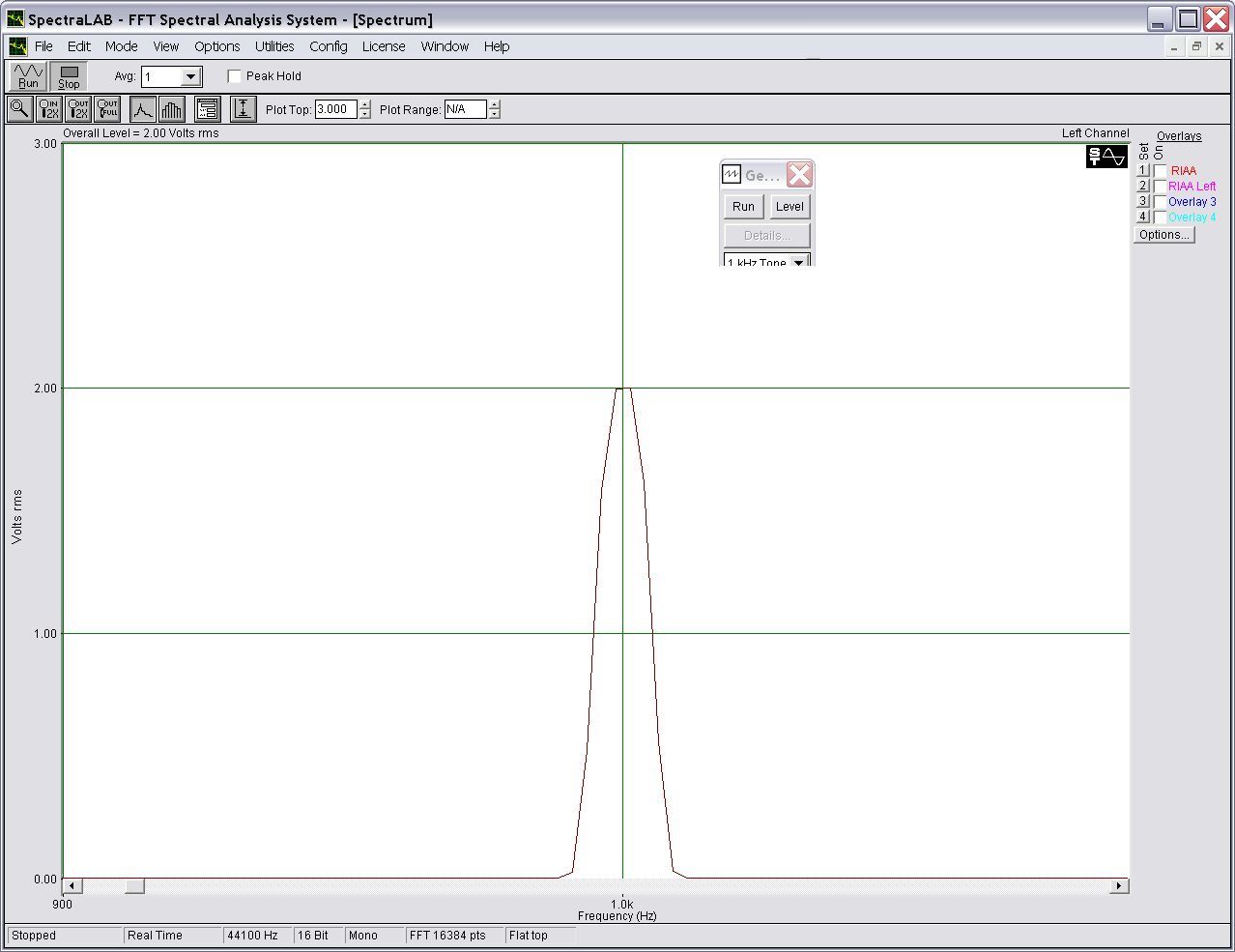Switch to the bar graph display style
The height and width of the screenshot is (952, 1235).
(172, 109)
